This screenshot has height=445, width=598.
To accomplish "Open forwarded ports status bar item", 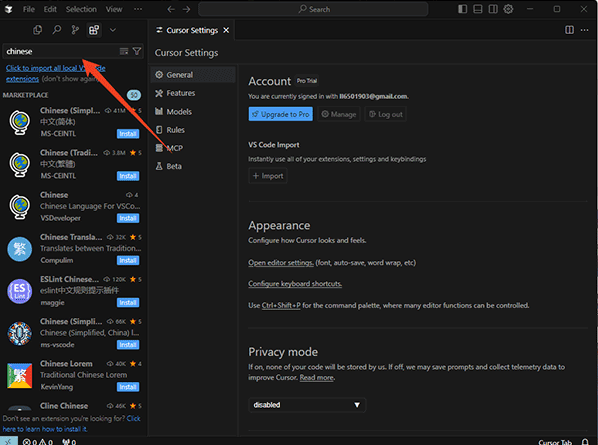I will (x=69, y=442).
